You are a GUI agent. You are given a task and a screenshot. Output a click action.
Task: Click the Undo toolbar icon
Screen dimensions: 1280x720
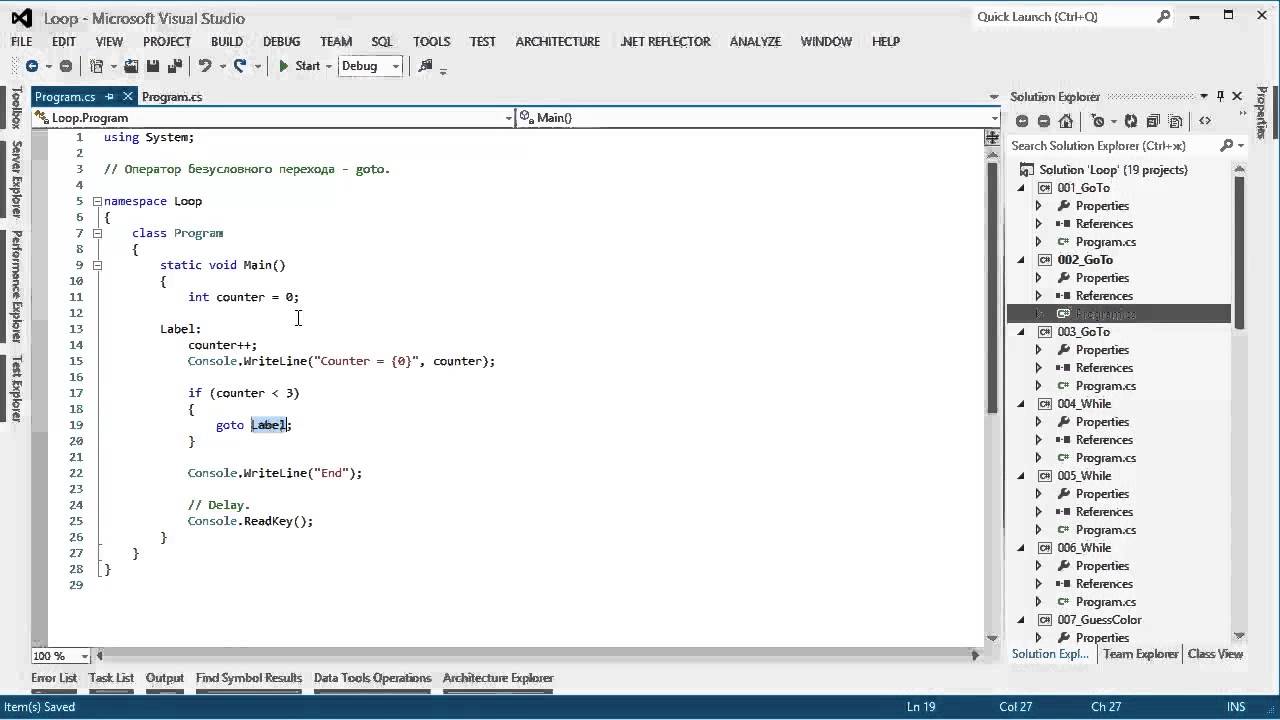click(205, 66)
